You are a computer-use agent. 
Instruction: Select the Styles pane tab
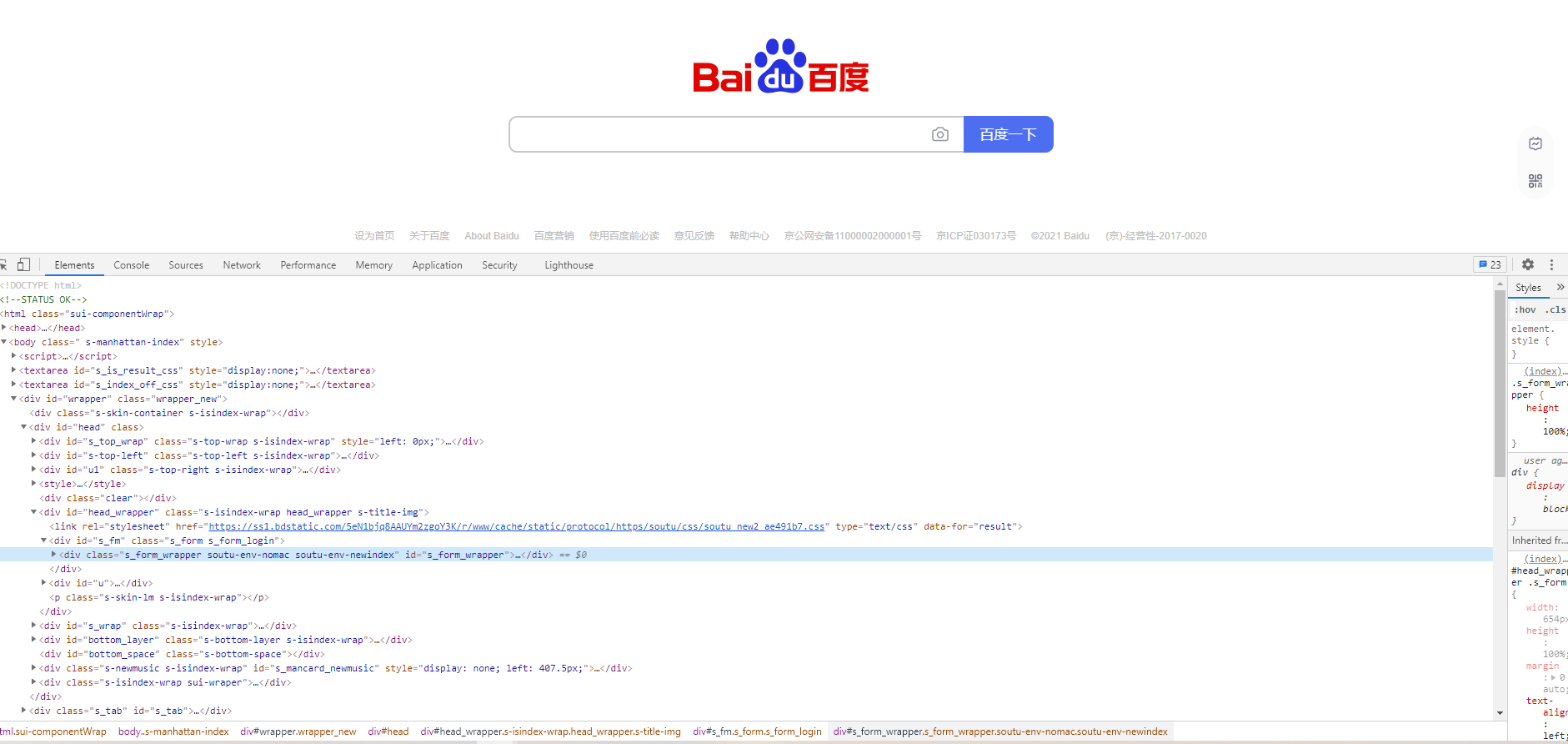tap(1528, 288)
